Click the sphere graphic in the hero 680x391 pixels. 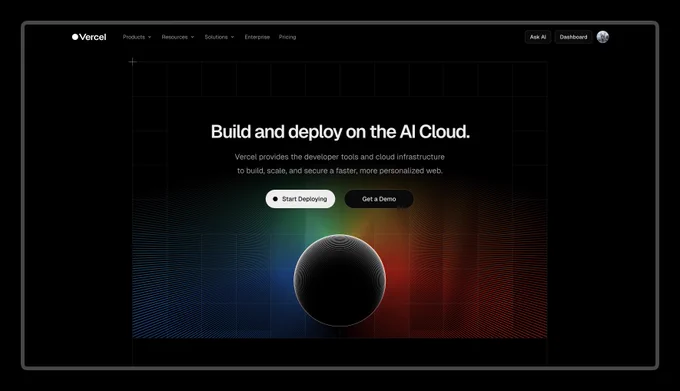[340, 280]
